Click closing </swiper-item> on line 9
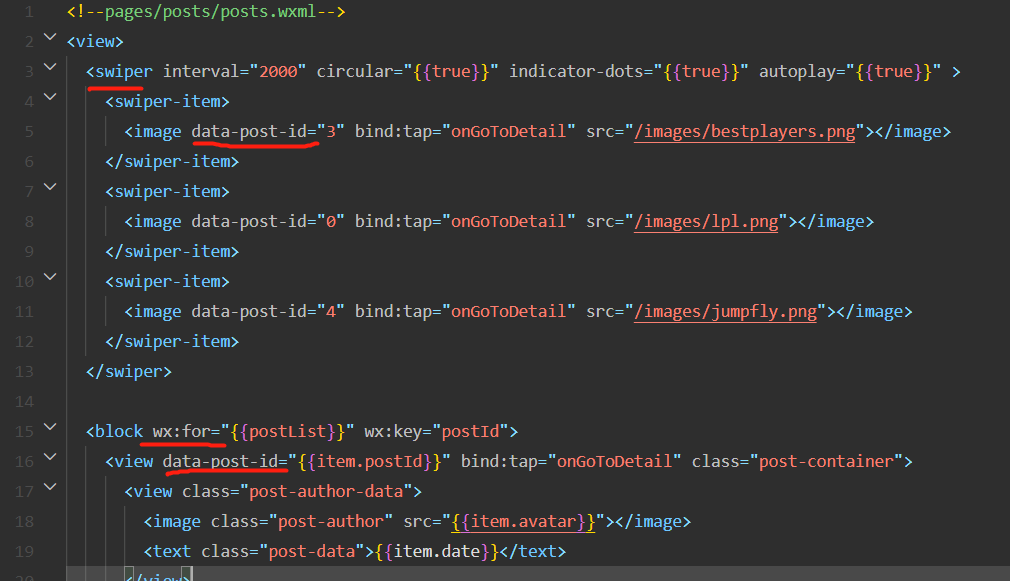The width and height of the screenshot is (1010, 581). [x=172, y=252]
